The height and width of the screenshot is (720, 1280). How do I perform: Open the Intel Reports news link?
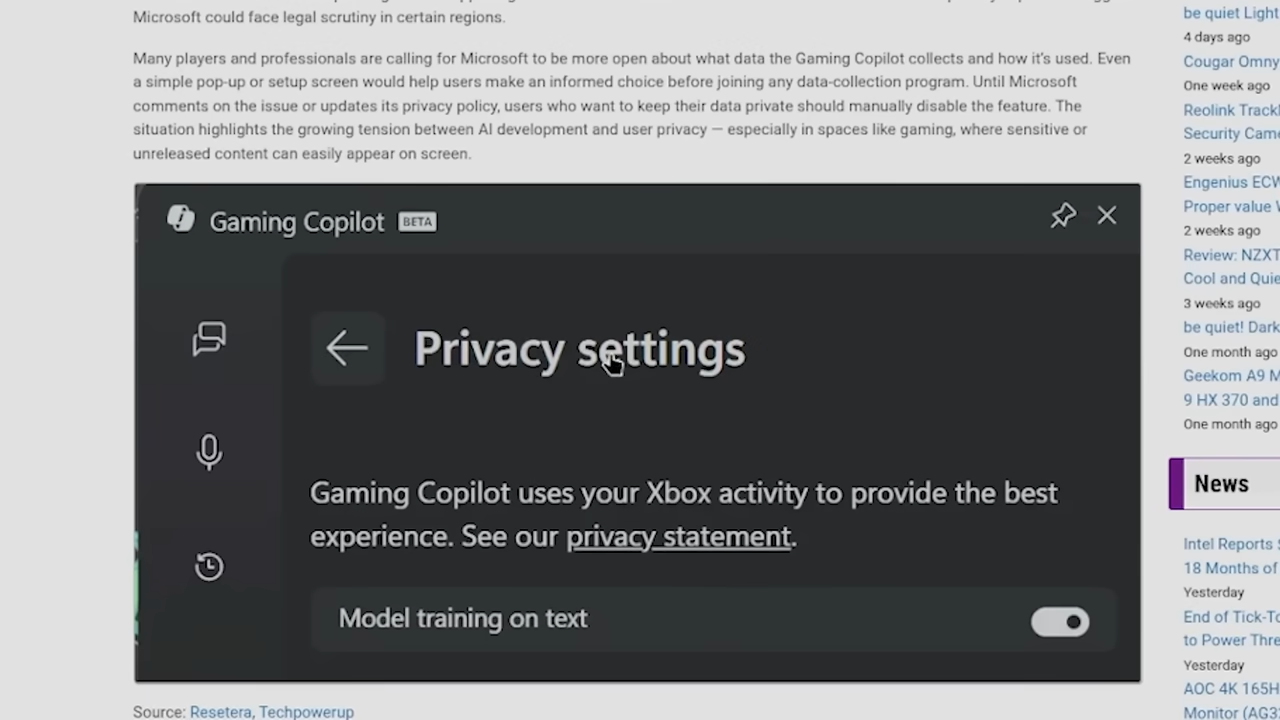[1231, 556]
